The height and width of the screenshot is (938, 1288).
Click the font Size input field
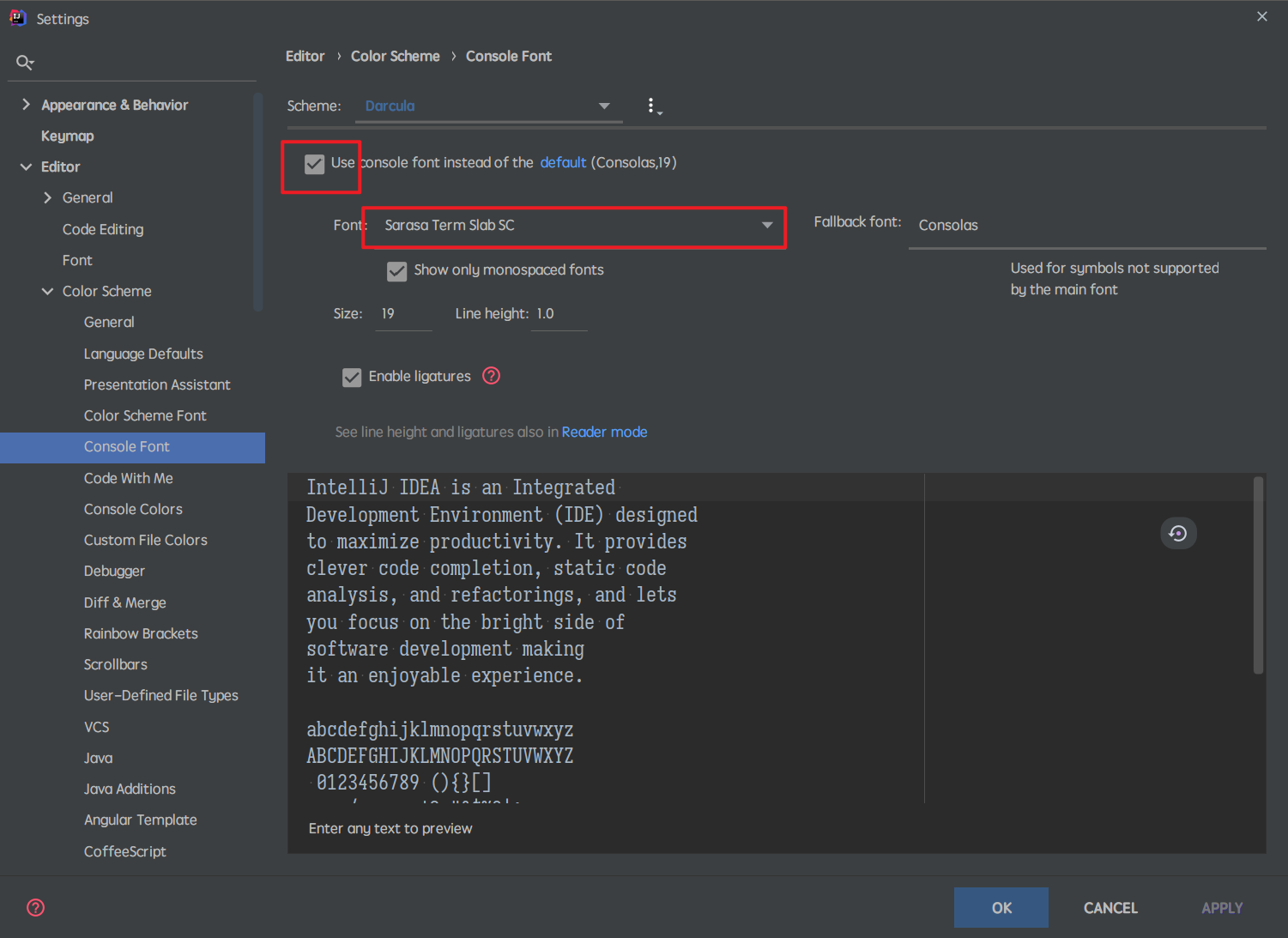pyautogui.click(x=403, y=314)
